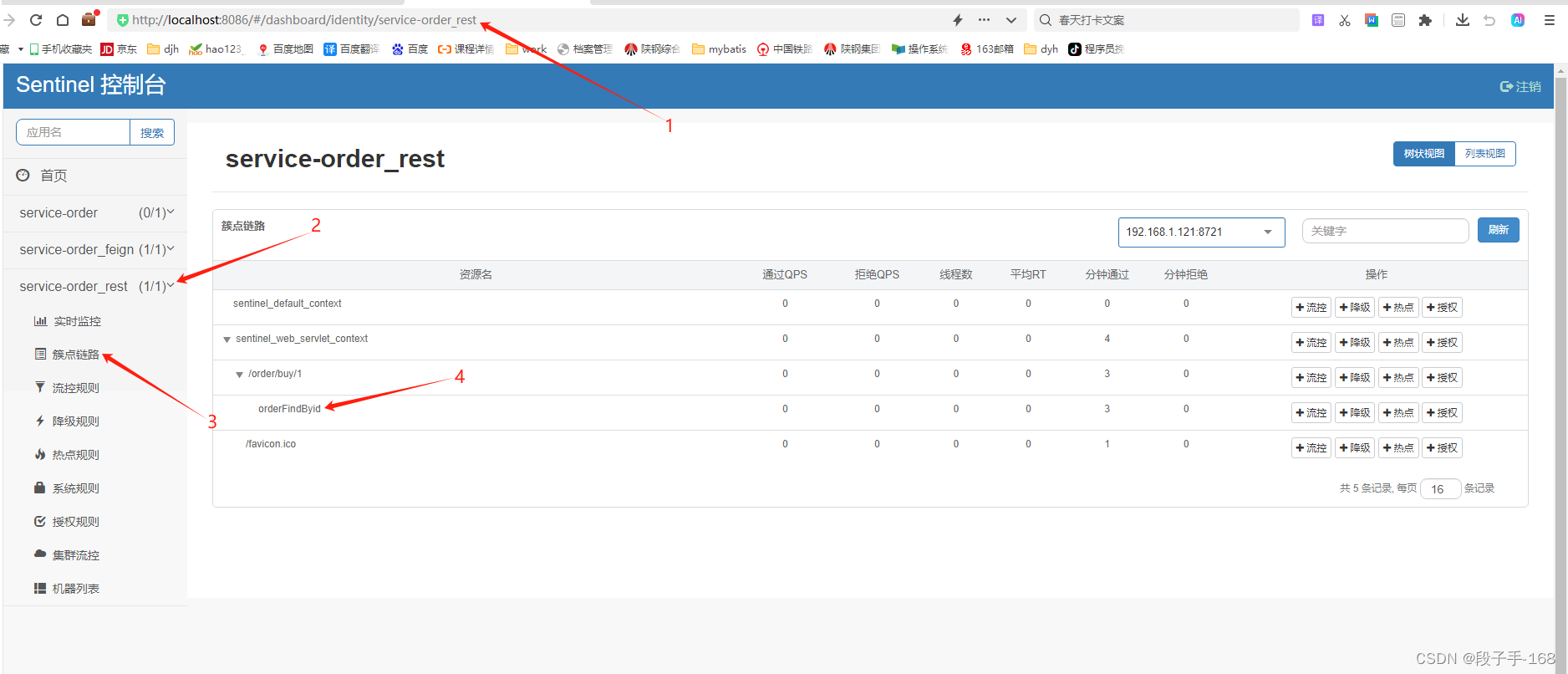Screen dimensions: 1568x674
Task: Open 授权规则 in the sidebar
Action: tap(67, 522)
